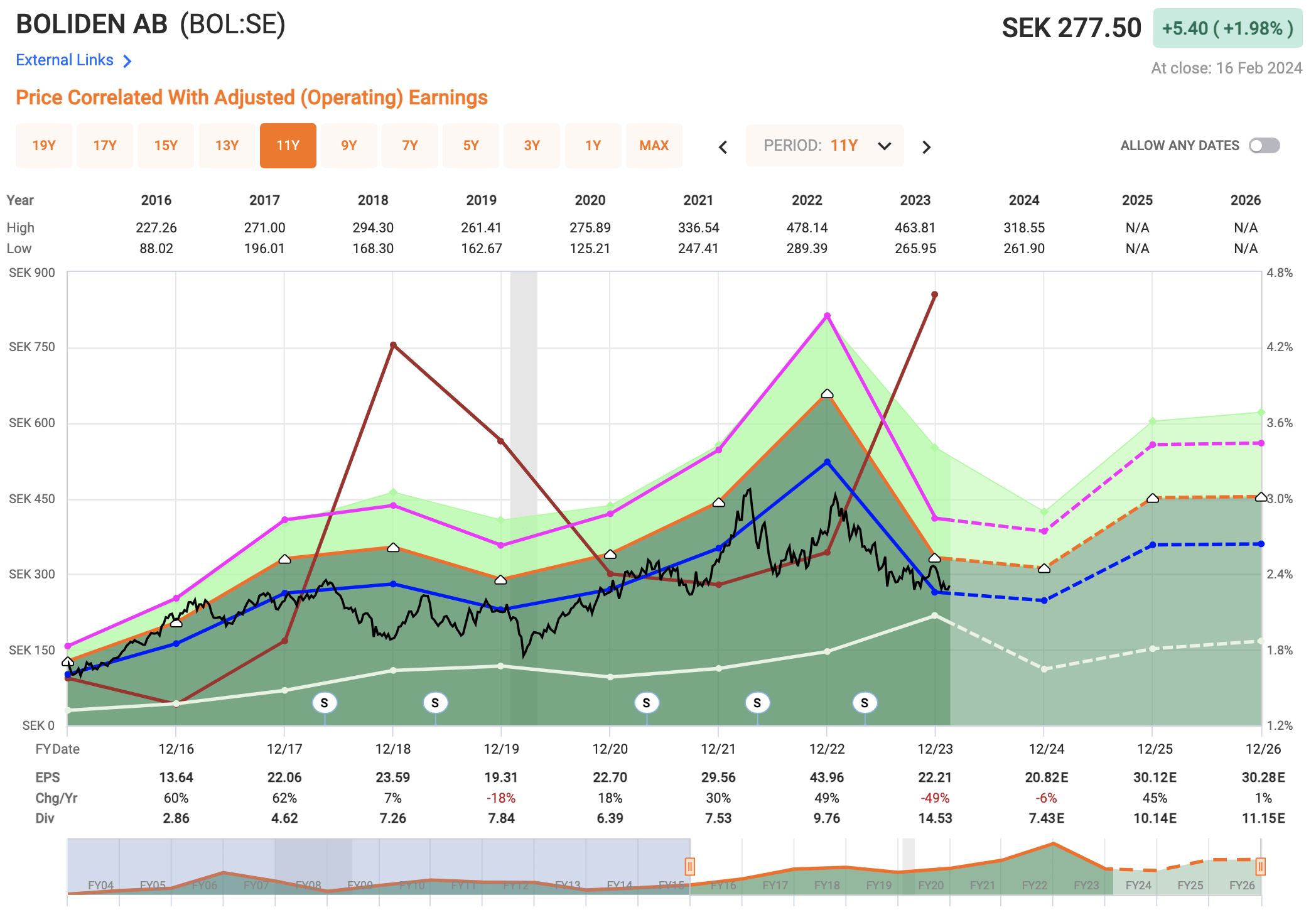Select the 1Y period button

[x=593, y=145]
